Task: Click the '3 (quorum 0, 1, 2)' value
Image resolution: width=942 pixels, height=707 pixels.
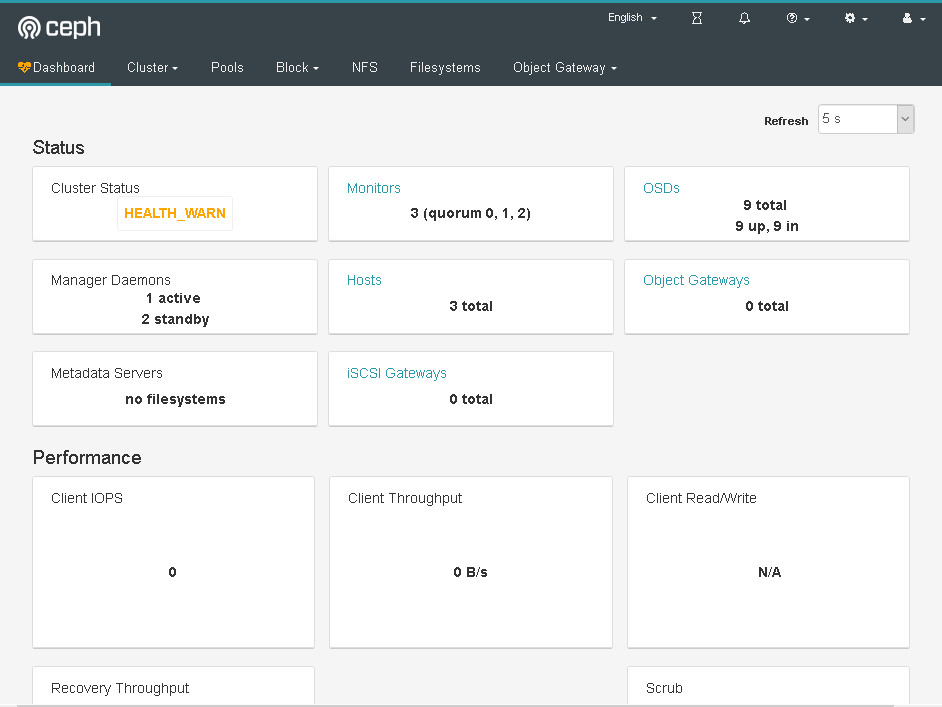Action: (470, 213)
